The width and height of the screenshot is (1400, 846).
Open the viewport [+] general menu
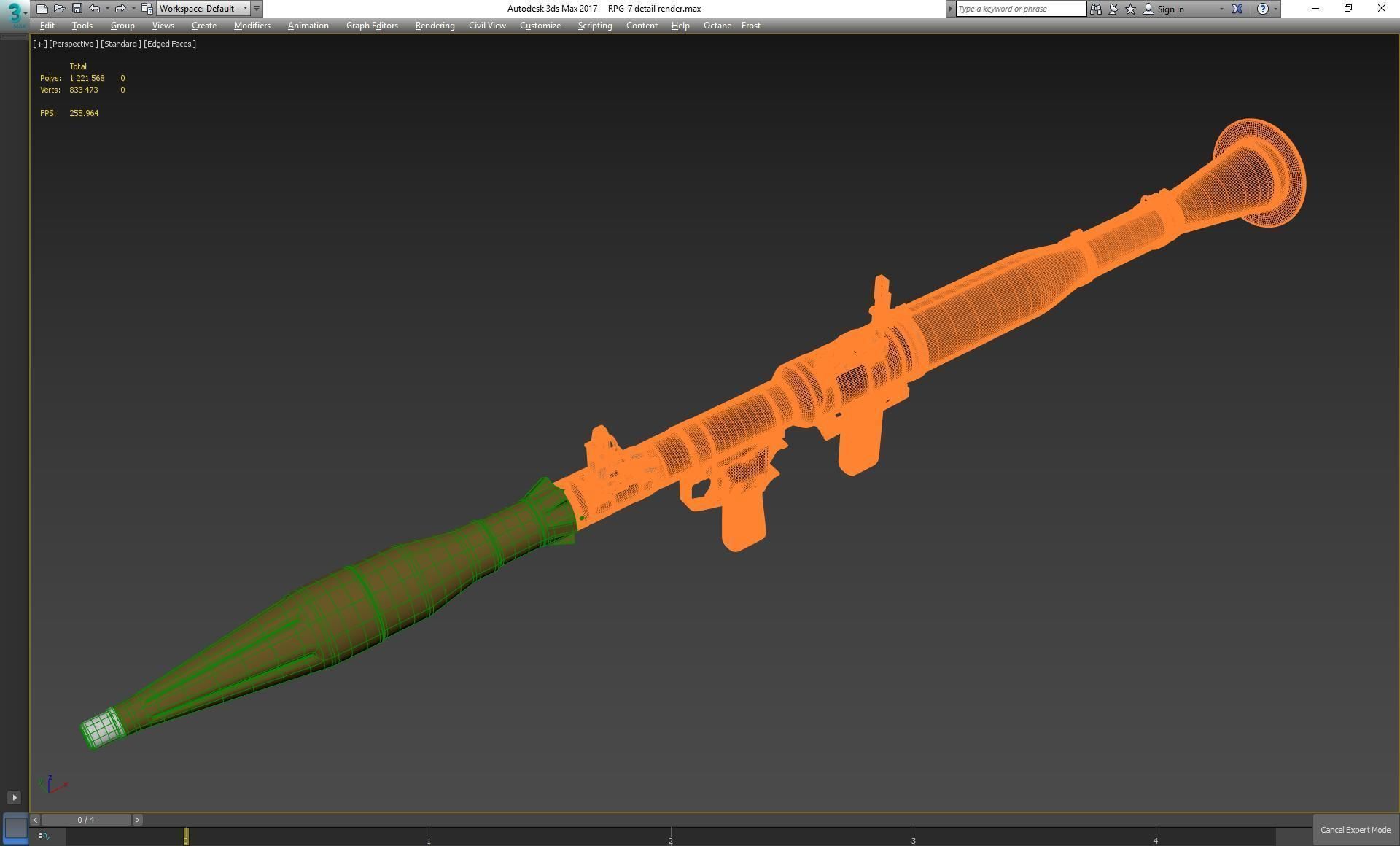coord(40,44)
